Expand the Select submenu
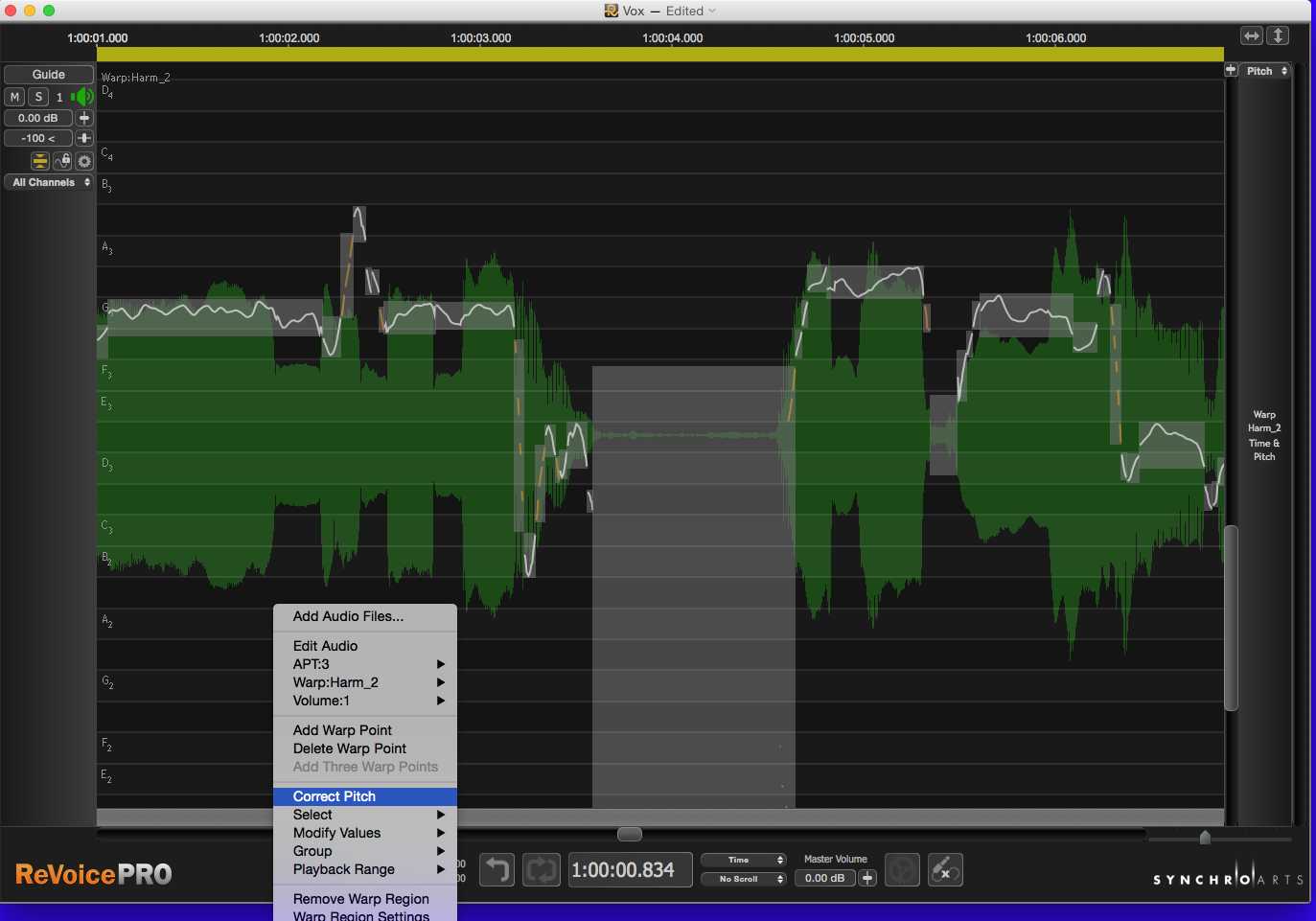 click(365, 815)
